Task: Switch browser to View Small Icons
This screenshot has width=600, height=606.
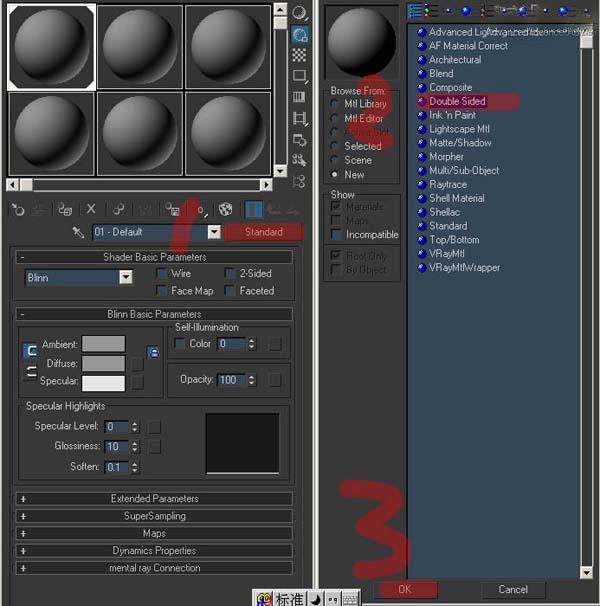Action: (x=449, y=12)
